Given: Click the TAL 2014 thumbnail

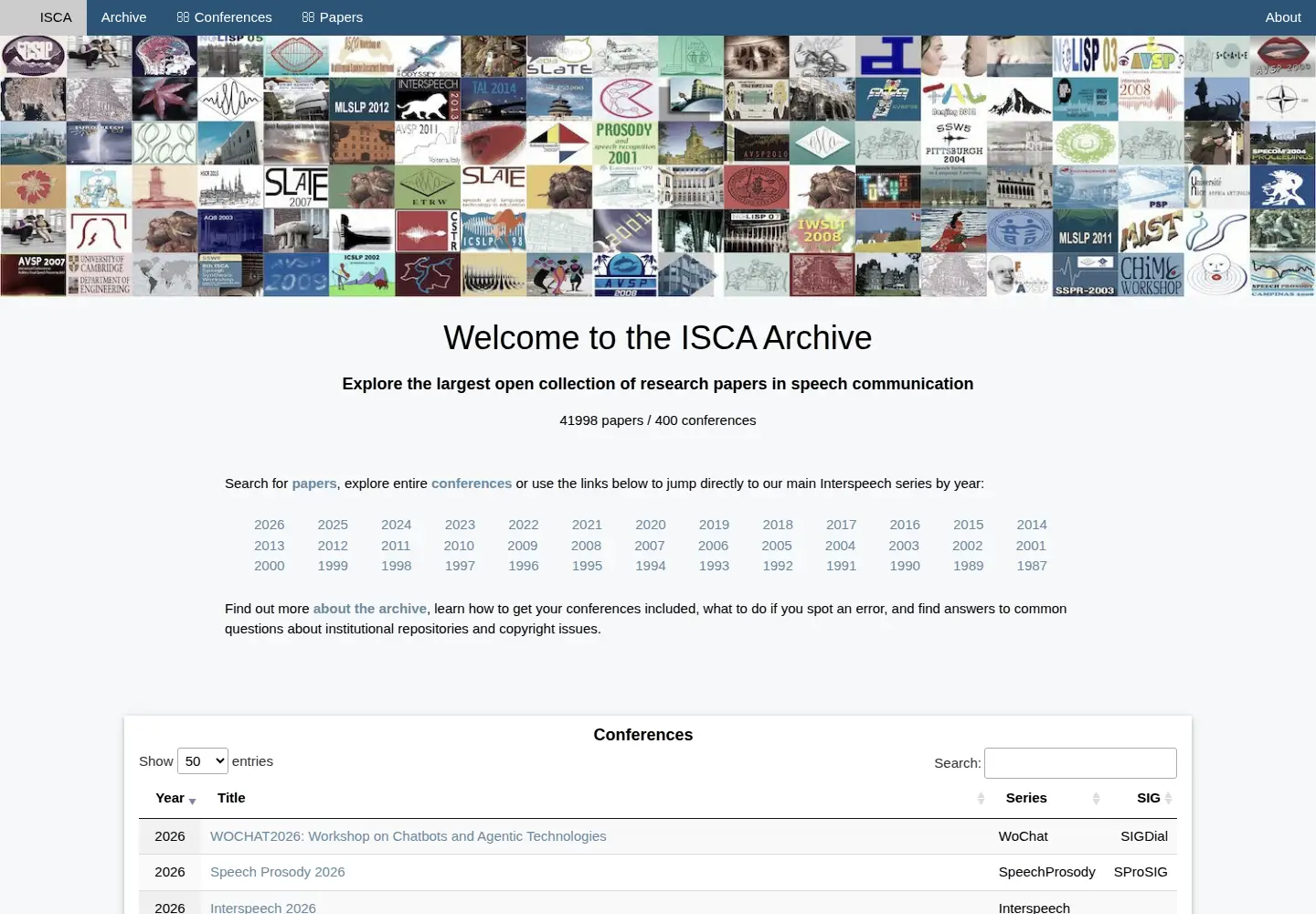Looking at the screenshot, I should tap(493, 100).
